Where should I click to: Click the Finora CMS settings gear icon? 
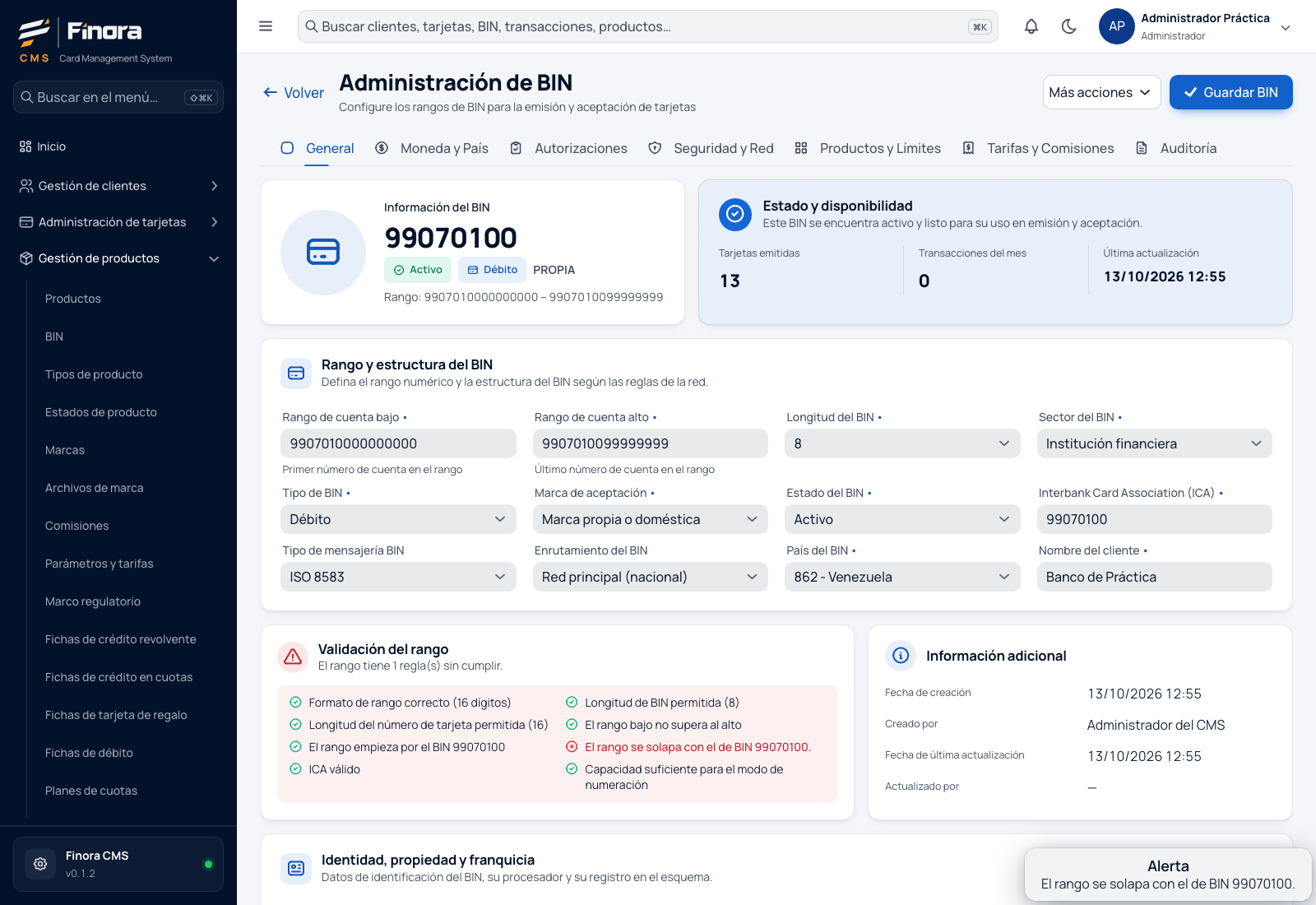coord(40,864)
